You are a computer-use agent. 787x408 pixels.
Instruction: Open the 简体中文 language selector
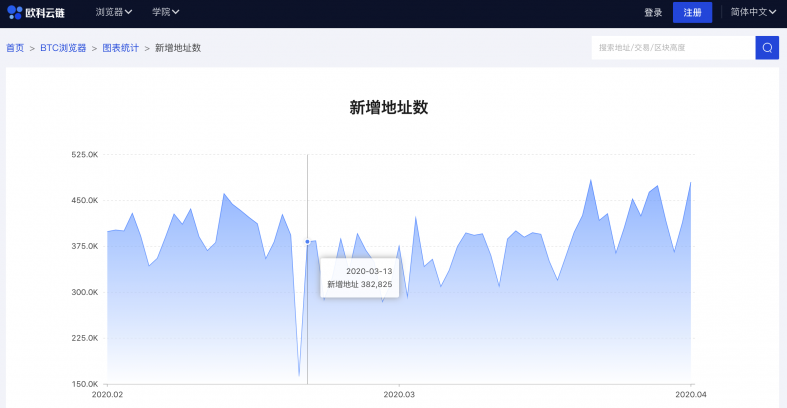[x=753, y=12]
